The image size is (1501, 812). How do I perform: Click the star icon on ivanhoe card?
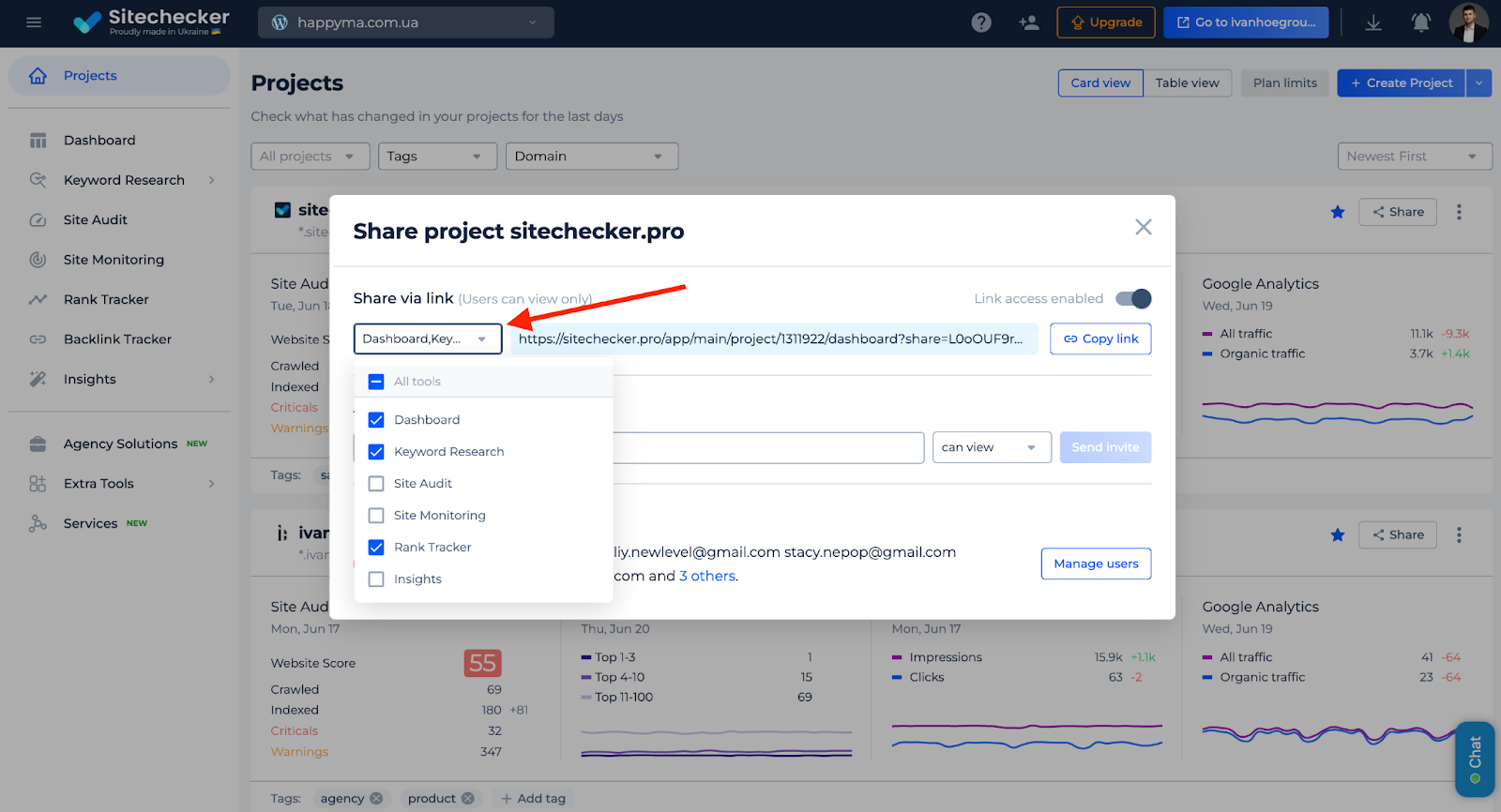pos(1338,535)
